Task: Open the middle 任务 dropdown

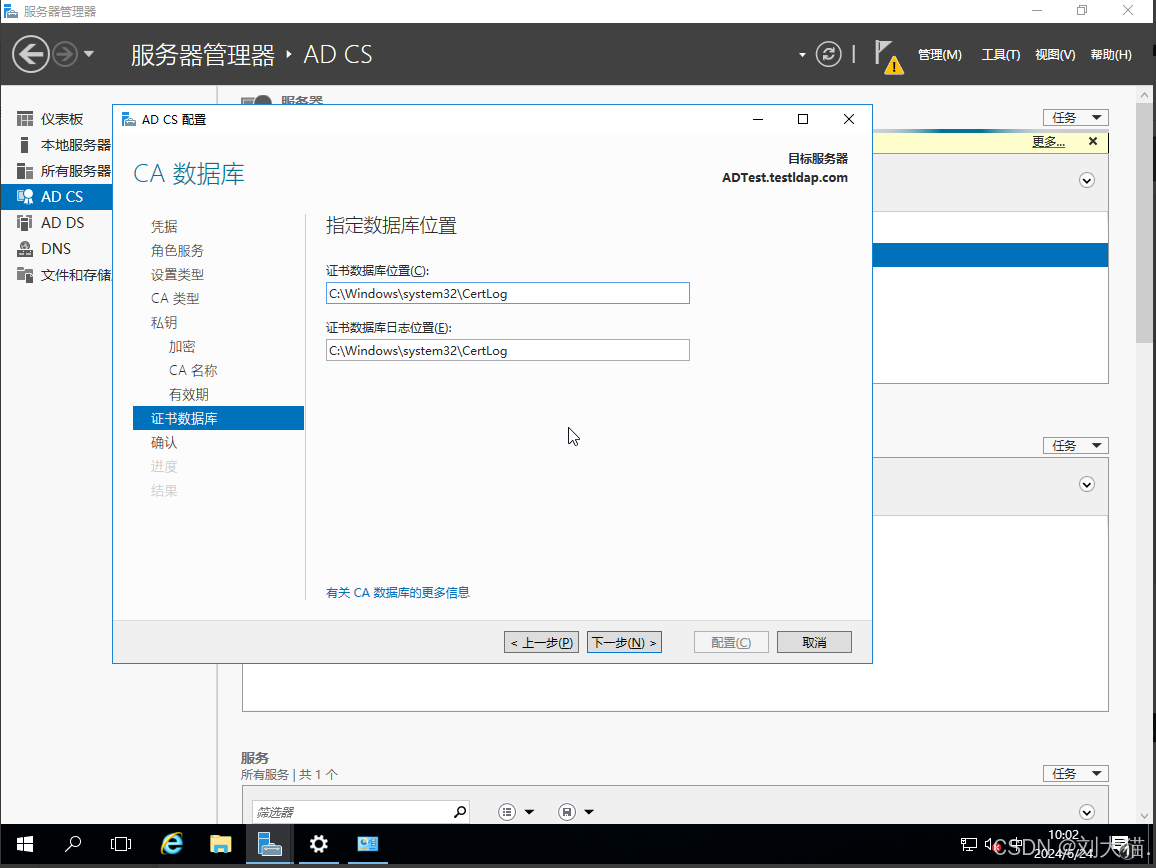Action: tap(1076, 445)
